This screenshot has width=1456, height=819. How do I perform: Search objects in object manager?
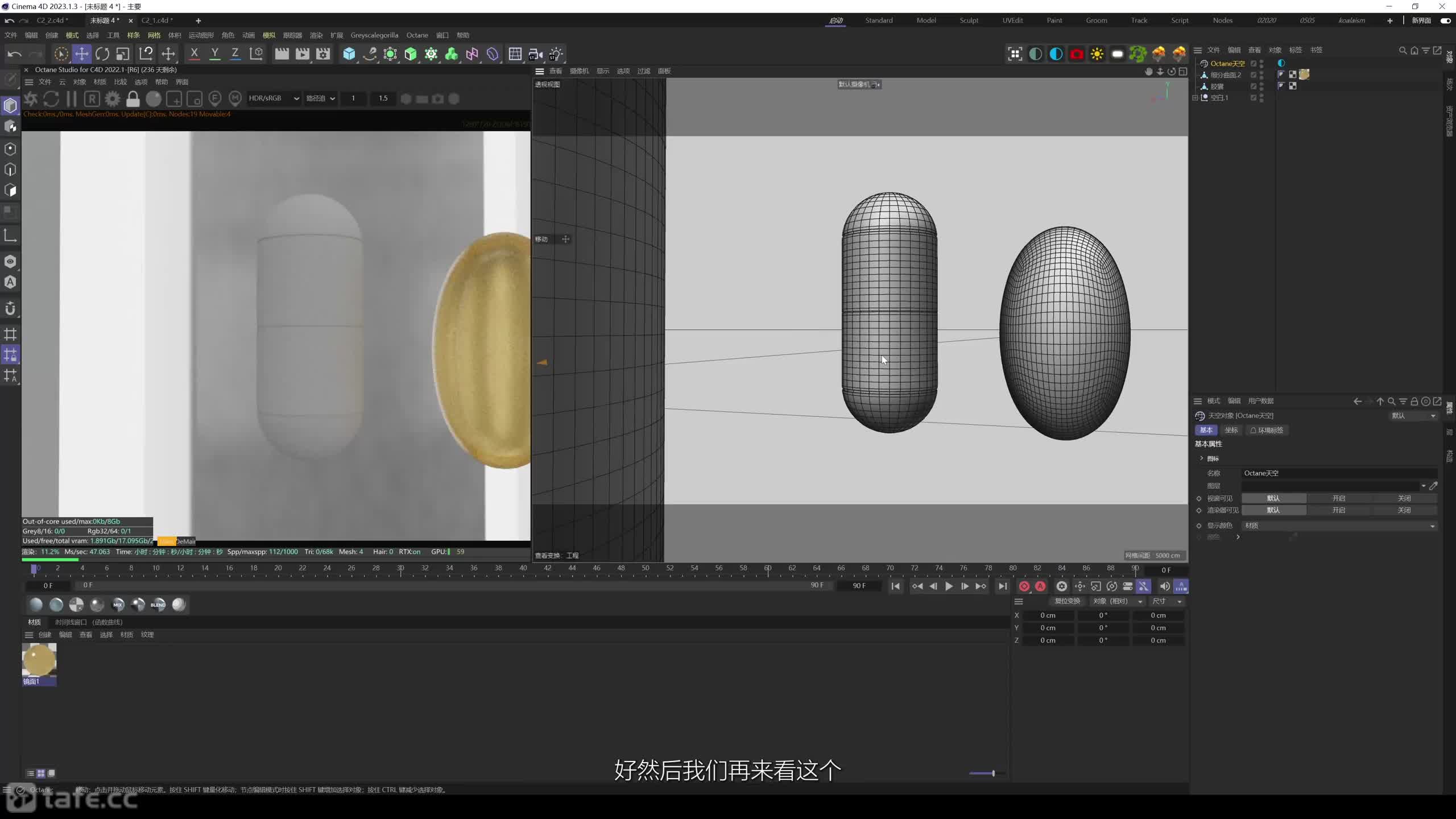coord(1403,51)
